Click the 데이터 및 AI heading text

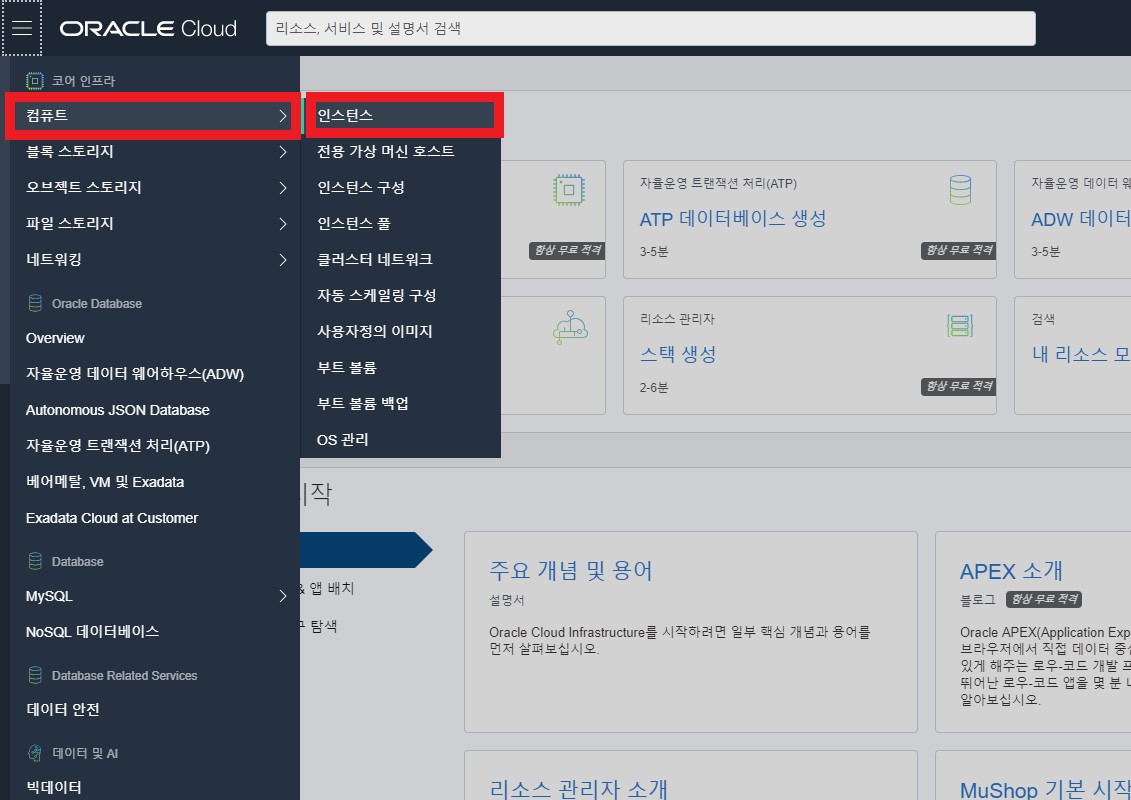tap(85, 753)
